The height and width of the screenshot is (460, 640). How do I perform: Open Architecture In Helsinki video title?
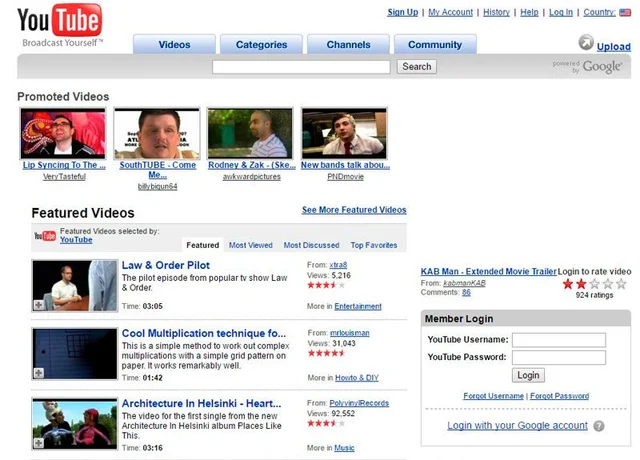click(201, 403)
